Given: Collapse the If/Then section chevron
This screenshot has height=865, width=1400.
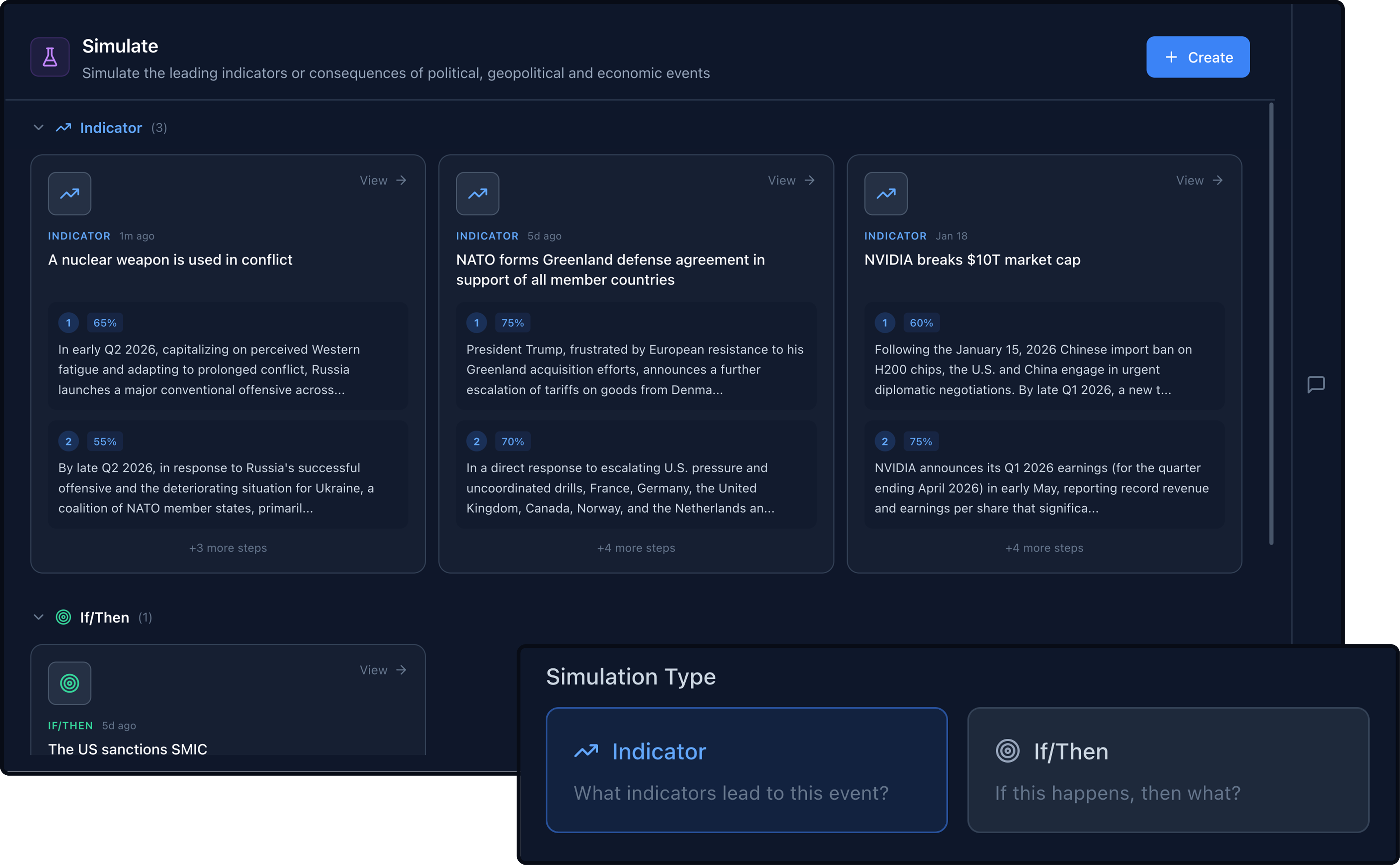Looking at the screenshot, I should coord(38,617).
